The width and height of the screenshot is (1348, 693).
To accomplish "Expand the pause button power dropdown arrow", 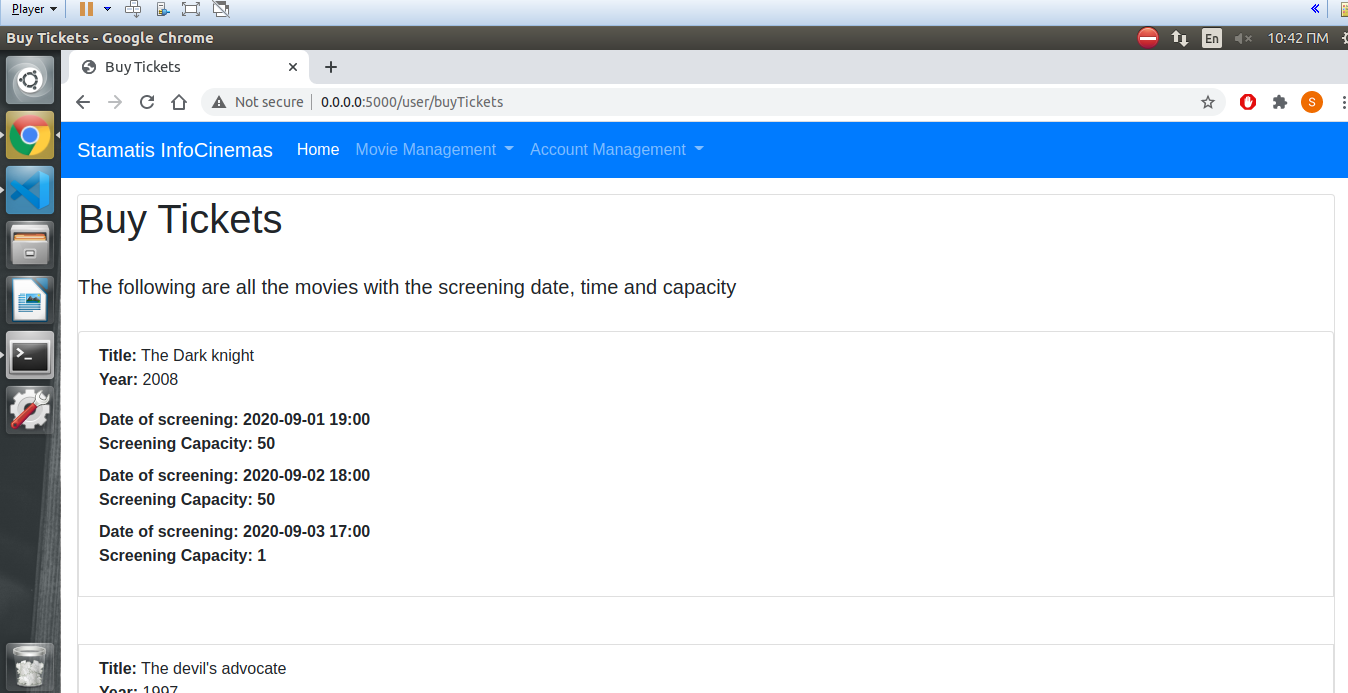I will point(107,9).
